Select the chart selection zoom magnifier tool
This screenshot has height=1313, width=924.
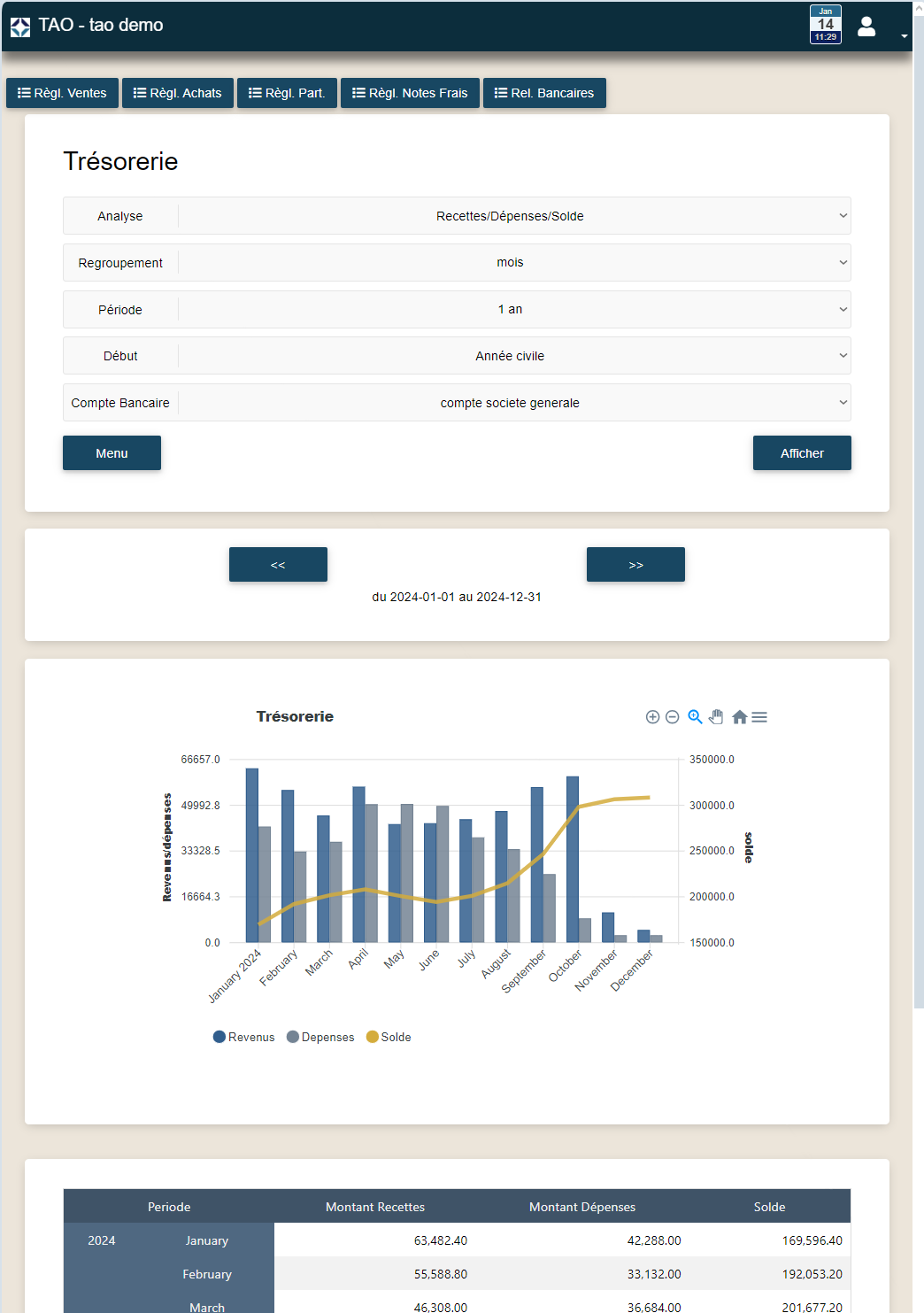pyautogui.click(x=695, y=717)
